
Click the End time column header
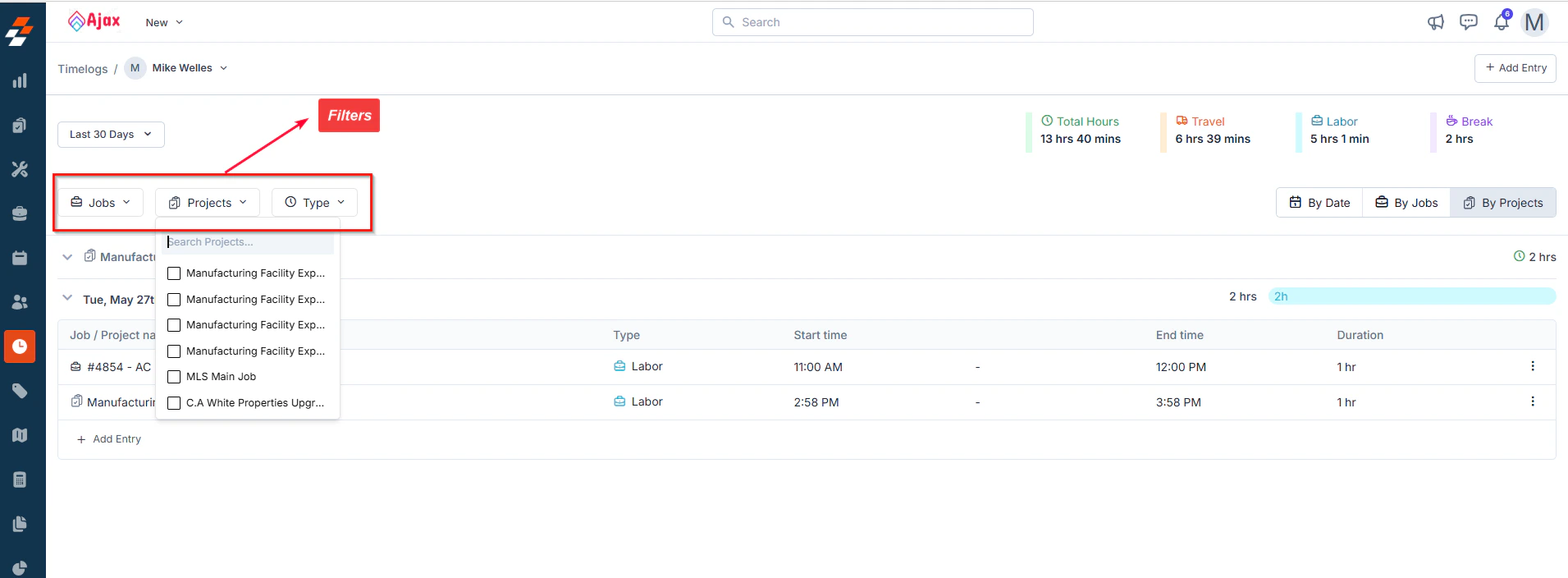click(x=1179, y=335)
